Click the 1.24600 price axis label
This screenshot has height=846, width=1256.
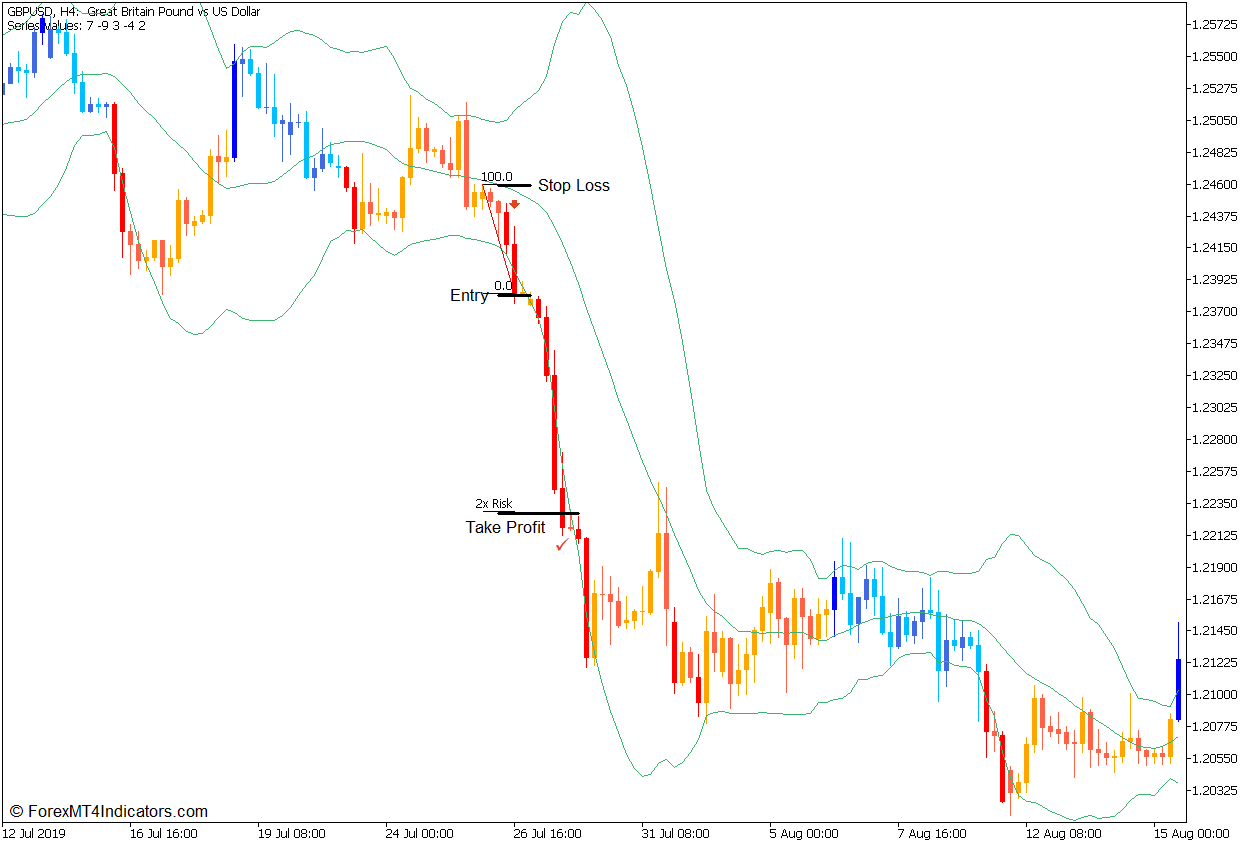tap(1212, 185)
